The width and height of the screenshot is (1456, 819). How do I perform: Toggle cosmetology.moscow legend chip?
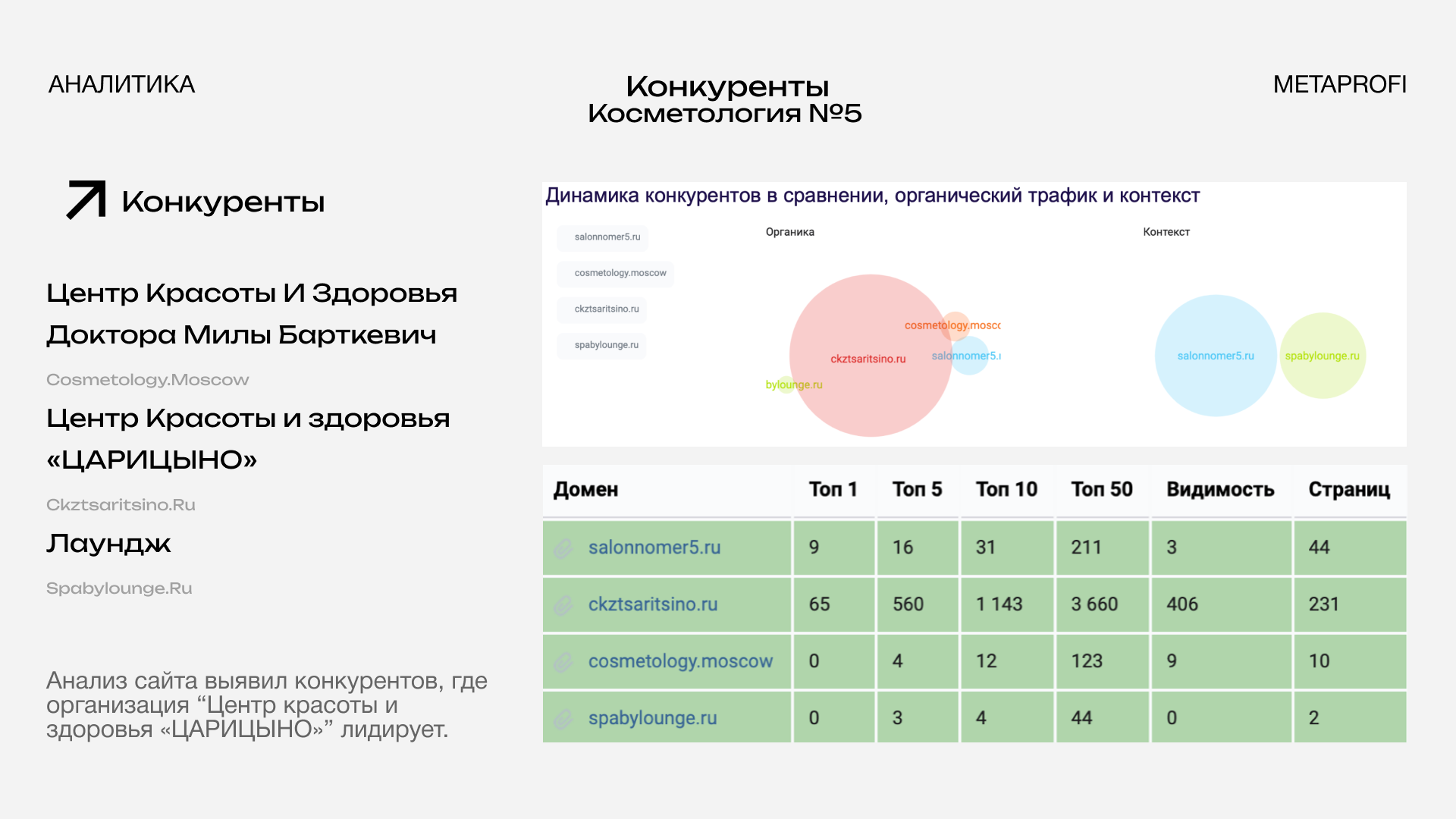(x=616, y=273)
